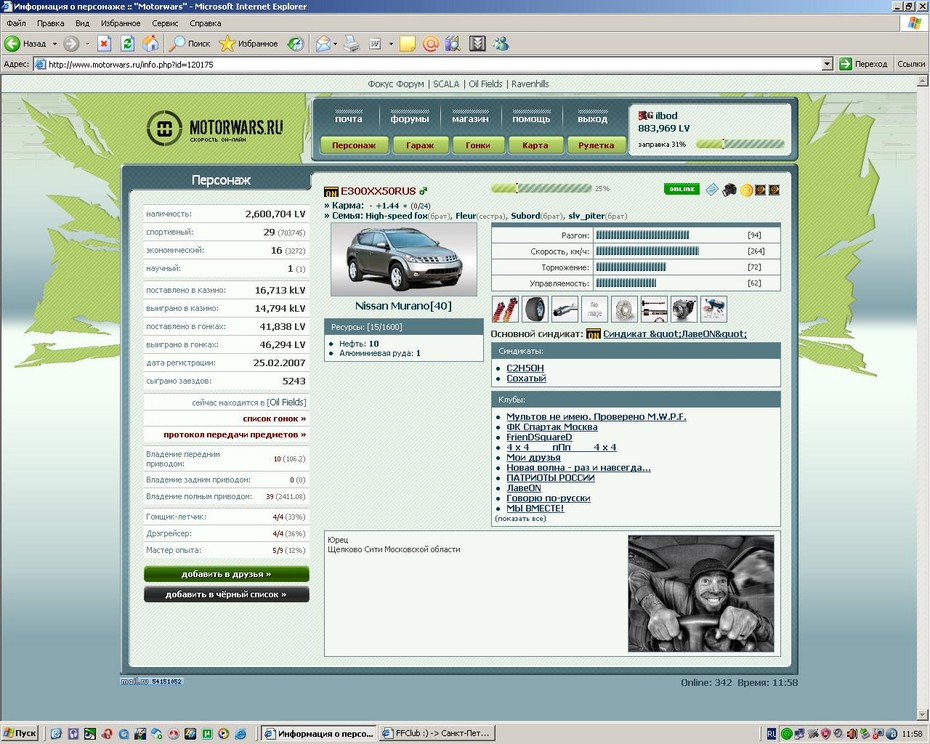Open the Пуск Start button
930x744 pixels.
20,733
